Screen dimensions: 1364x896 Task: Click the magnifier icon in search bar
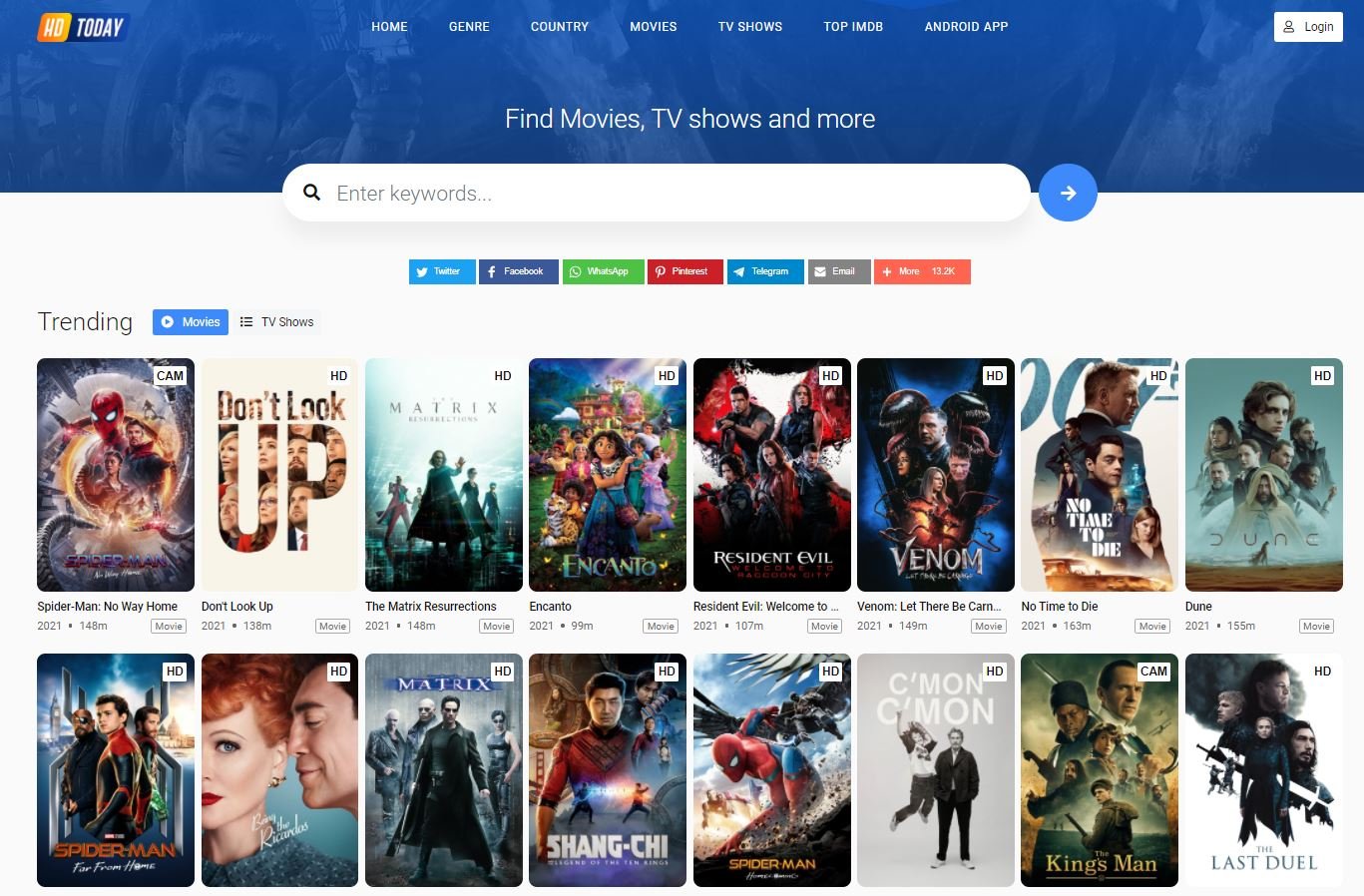click(312, 193)
